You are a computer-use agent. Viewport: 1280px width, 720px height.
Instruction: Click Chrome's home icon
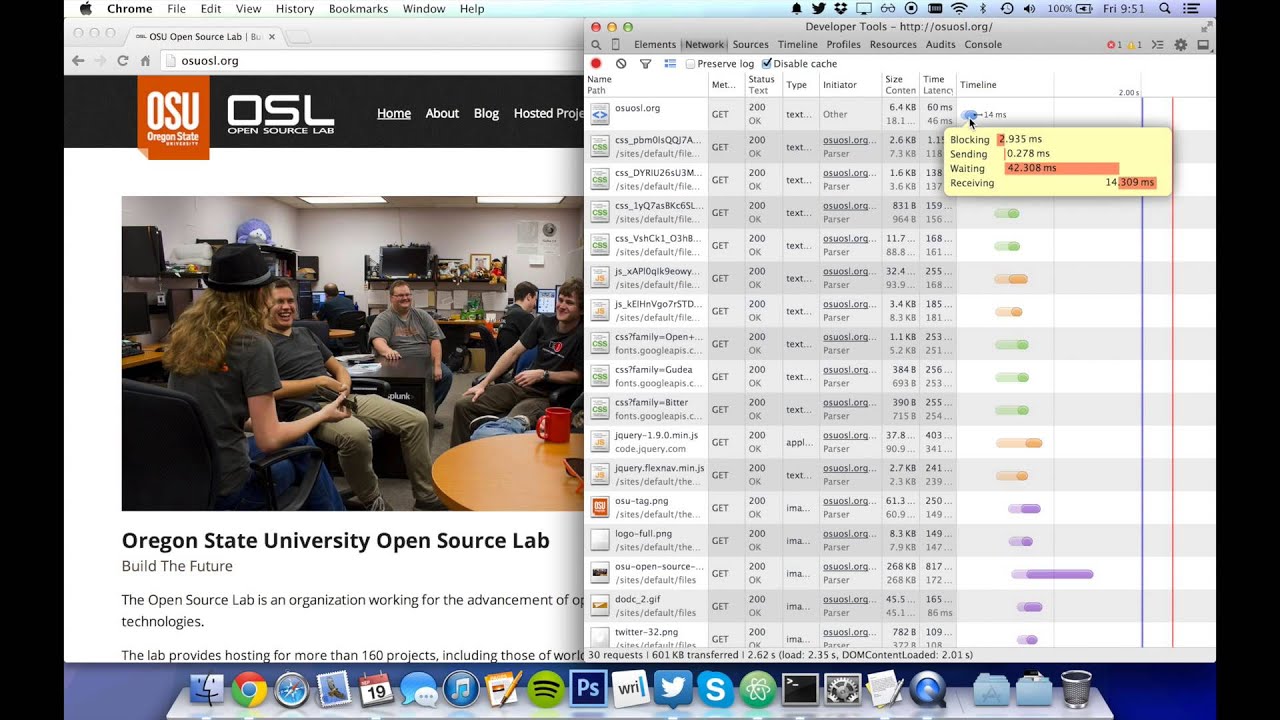pos(145,61)
